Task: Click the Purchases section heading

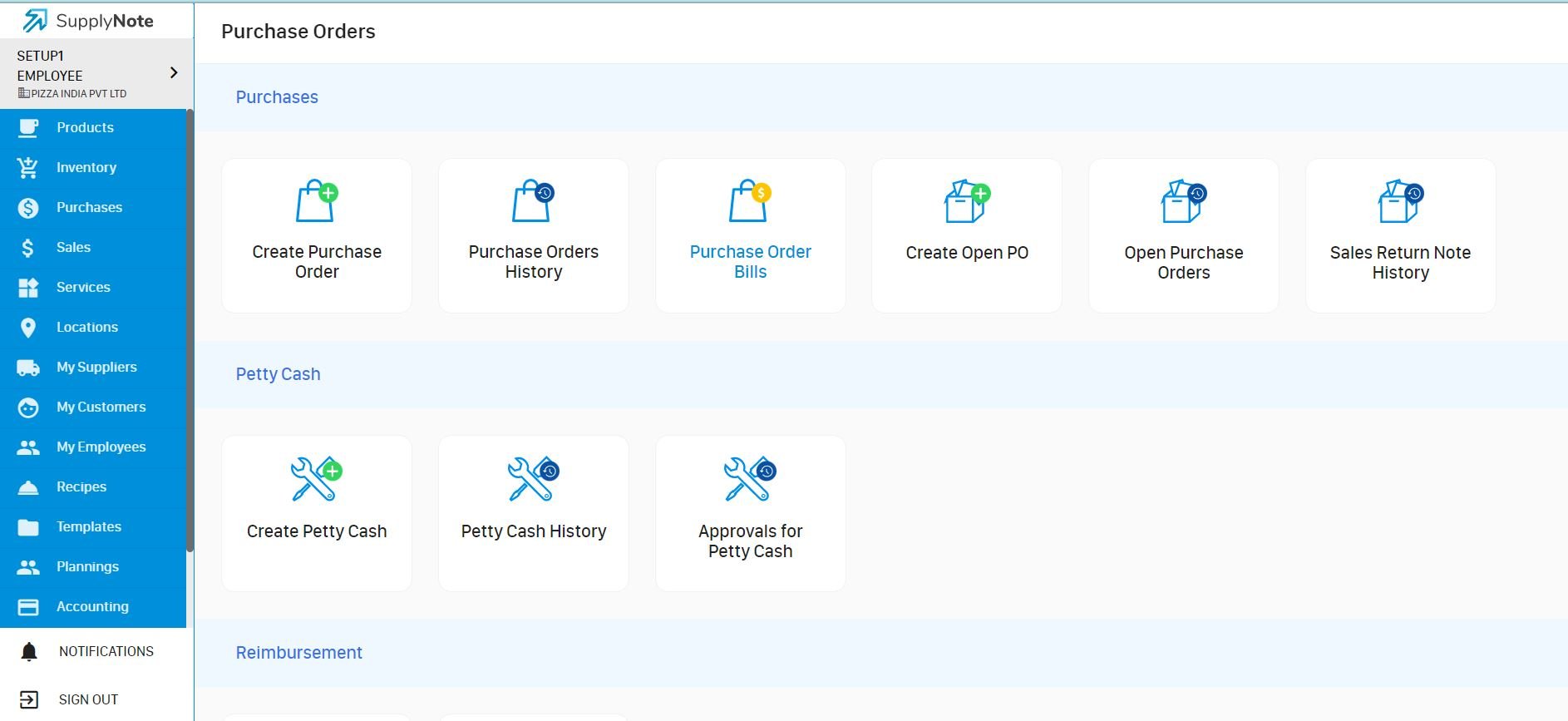Action: [277, 97]
